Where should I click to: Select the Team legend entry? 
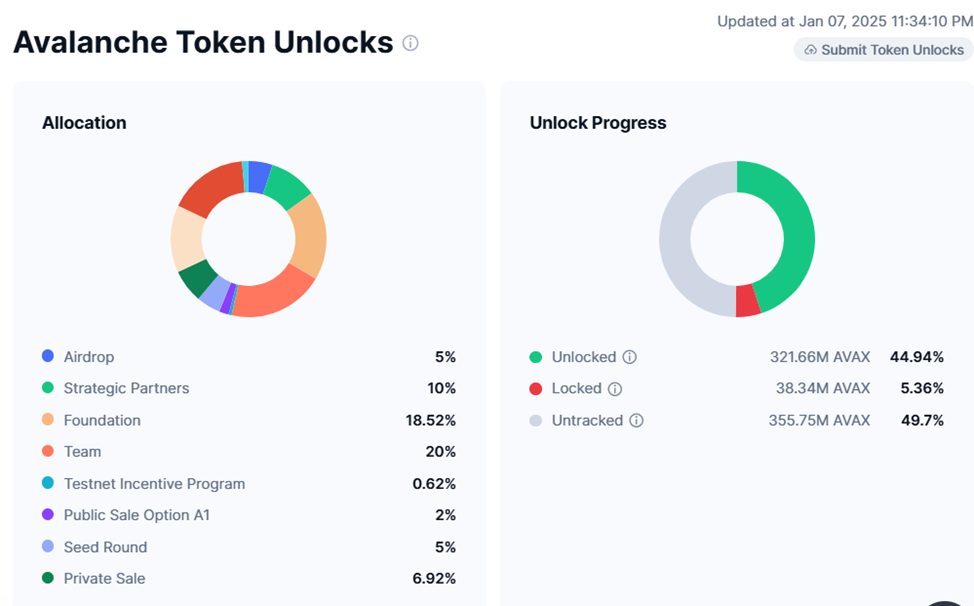82,452
